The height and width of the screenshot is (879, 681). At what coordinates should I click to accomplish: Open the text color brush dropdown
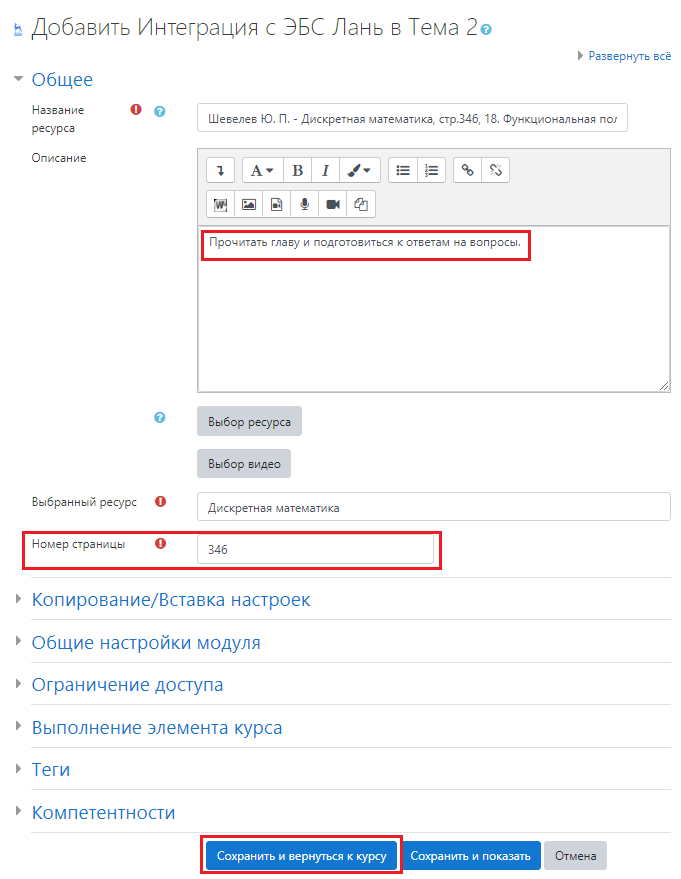coord(359,170)
